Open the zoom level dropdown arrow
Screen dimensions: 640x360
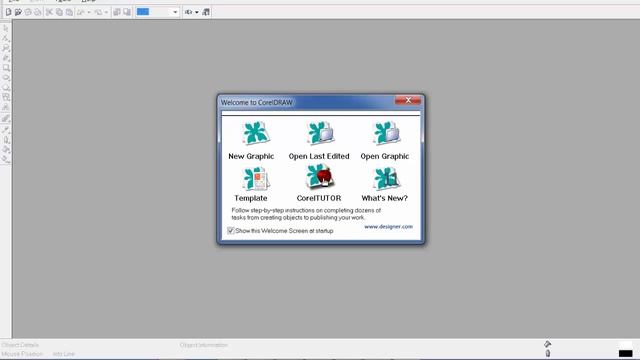176,12
